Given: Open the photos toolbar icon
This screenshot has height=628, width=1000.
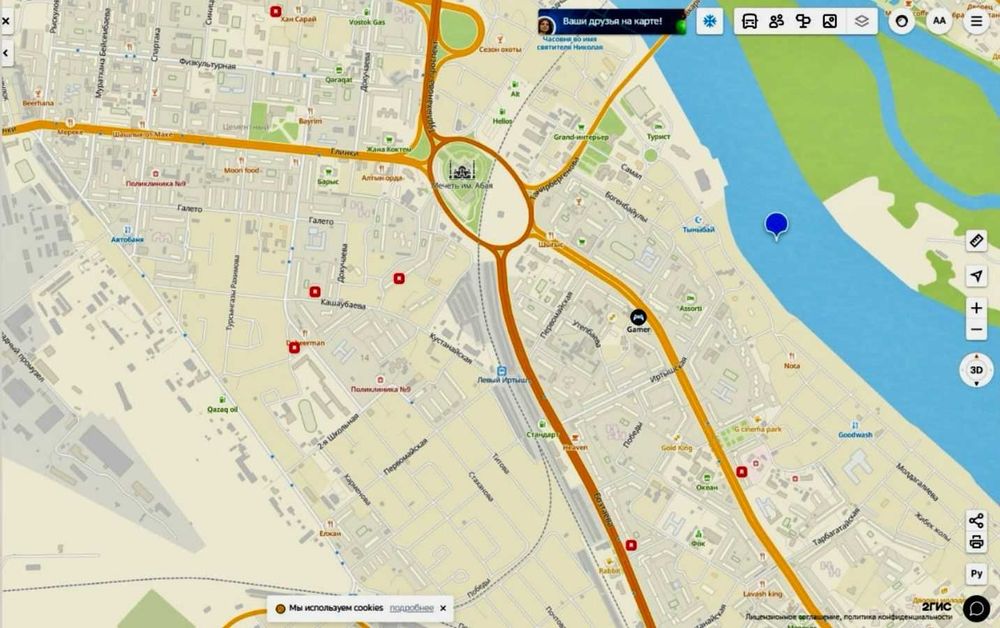Looking at the screenshot, I should click(830, 22).
